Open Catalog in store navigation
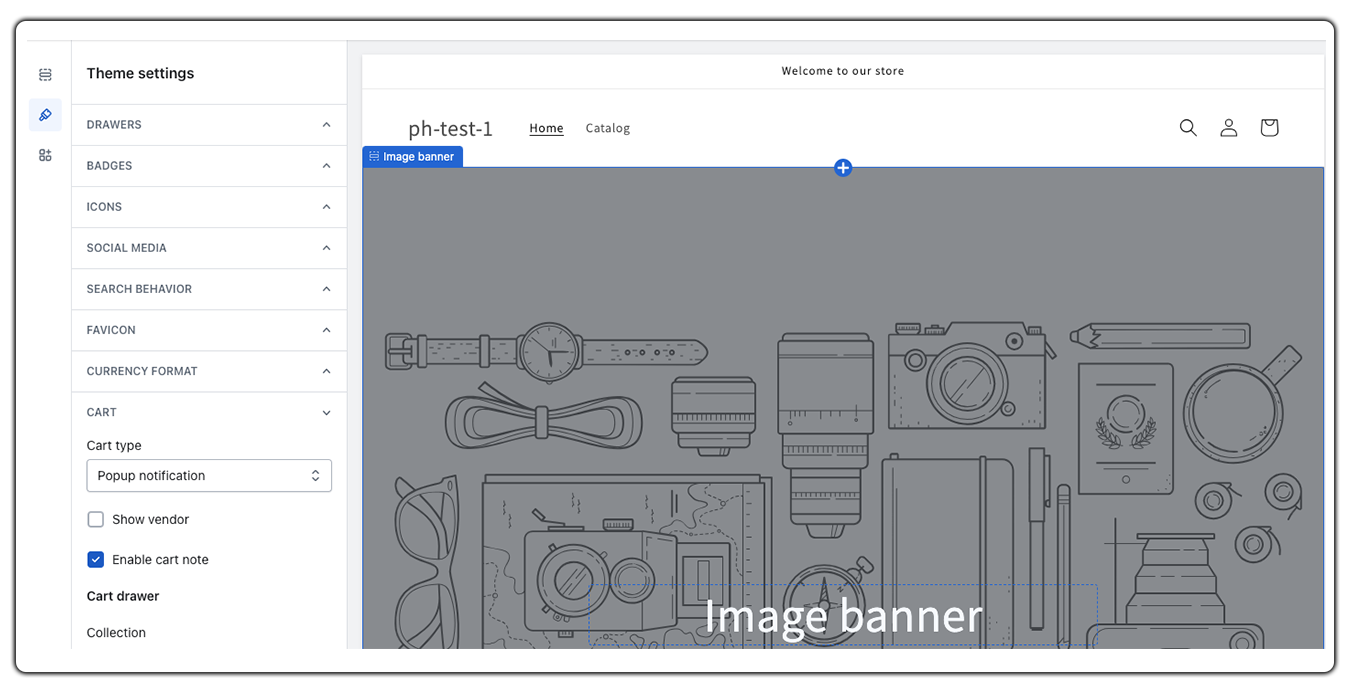The width and height of the screenshot is (1357, 682). click(608, 128)
